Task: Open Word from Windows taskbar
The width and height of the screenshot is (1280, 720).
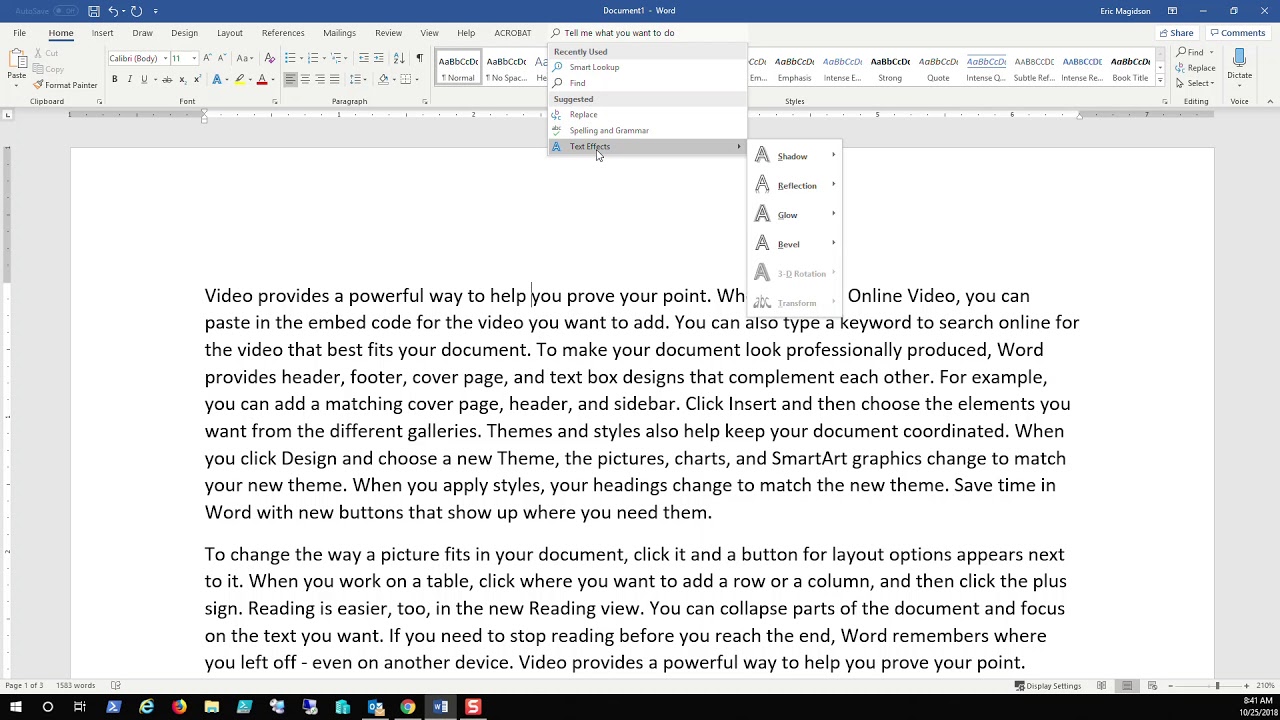Action: 440,707
